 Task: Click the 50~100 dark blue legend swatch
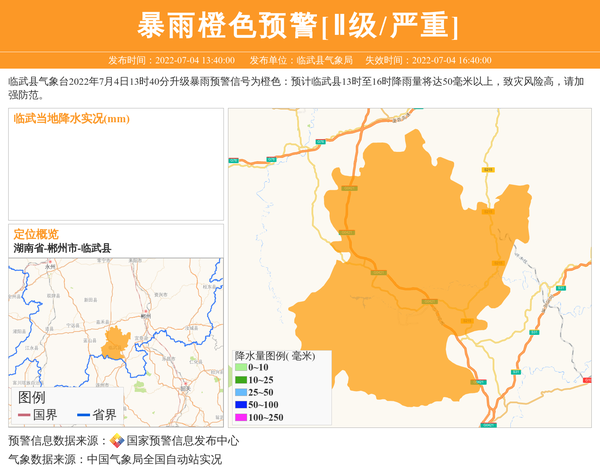(240, 405)
